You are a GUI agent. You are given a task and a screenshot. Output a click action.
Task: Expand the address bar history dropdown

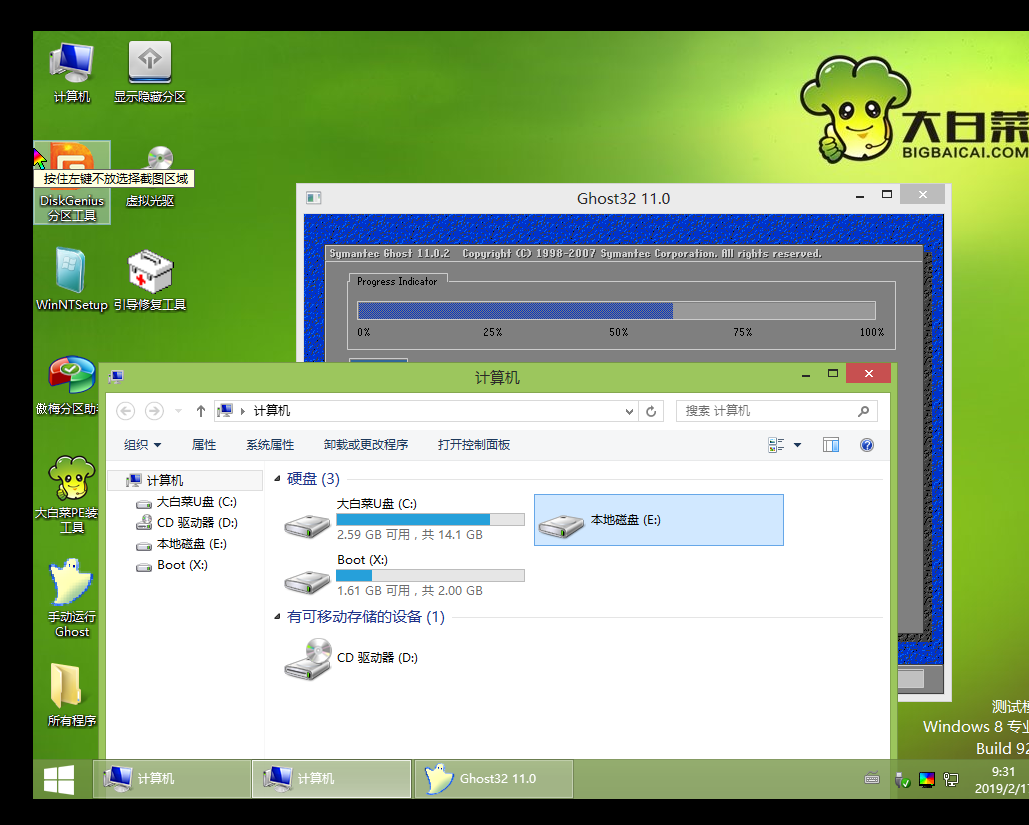click(629, 411)
